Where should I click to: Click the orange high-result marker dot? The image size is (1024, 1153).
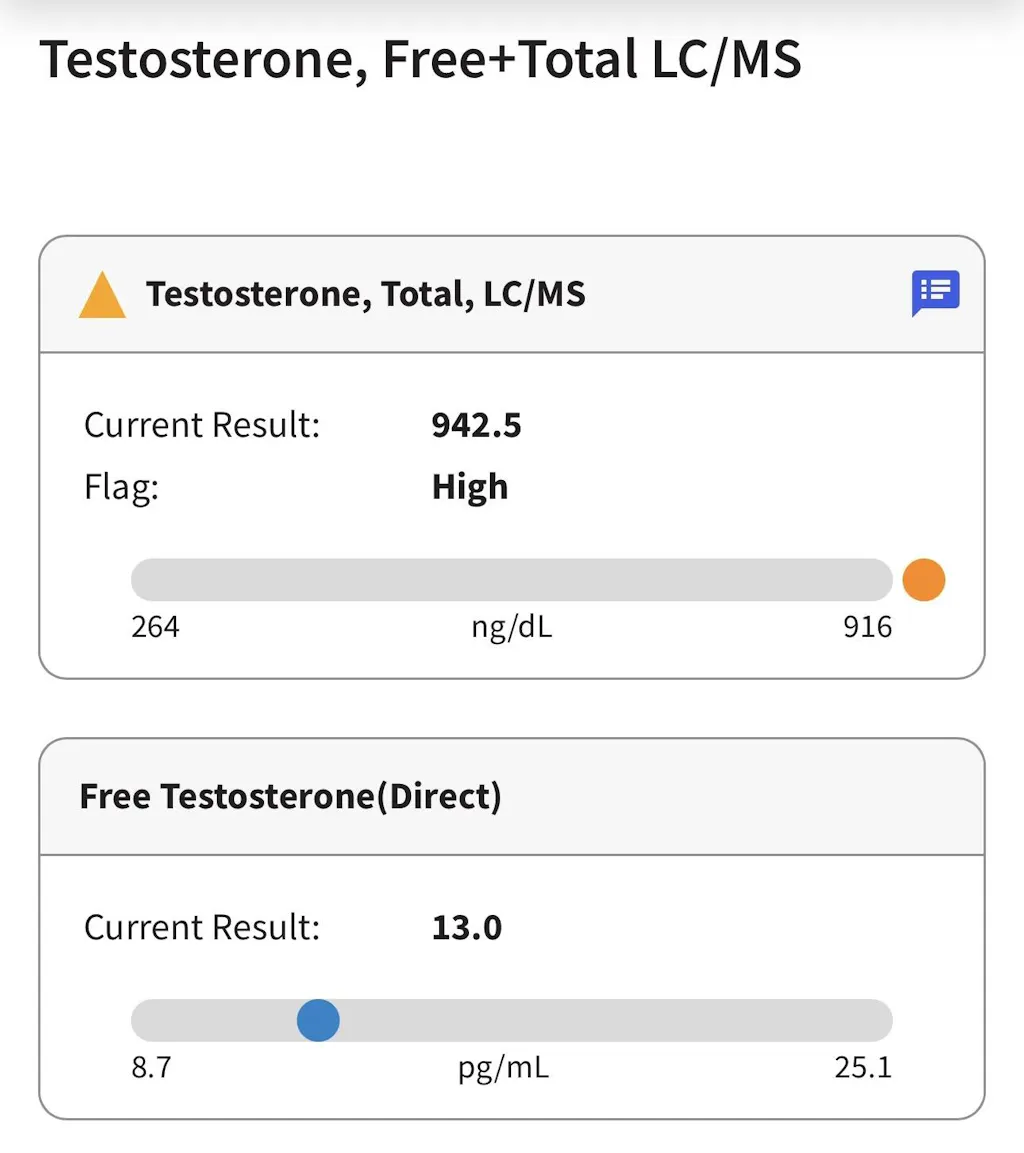(923, 580)
